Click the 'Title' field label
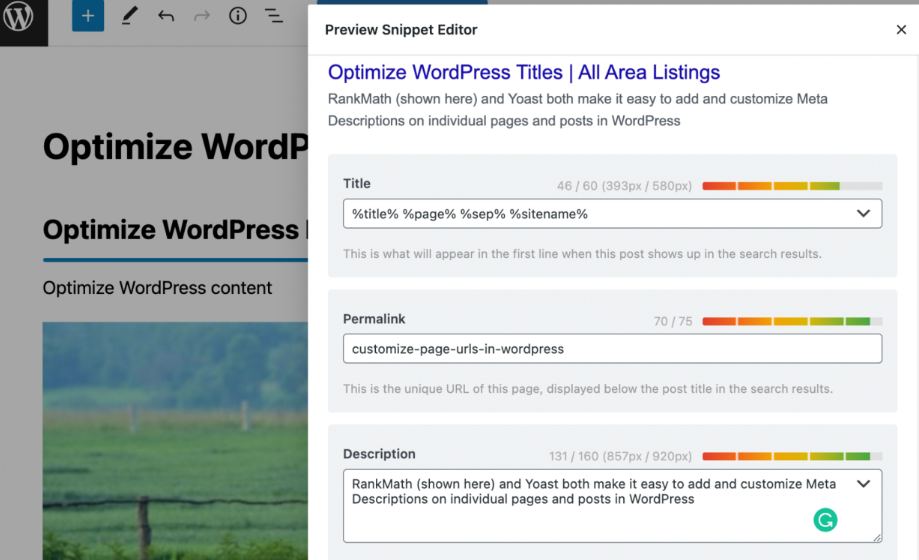Viewport: 919px width, 560px height. pyautogui.click(x=356, y=184)
